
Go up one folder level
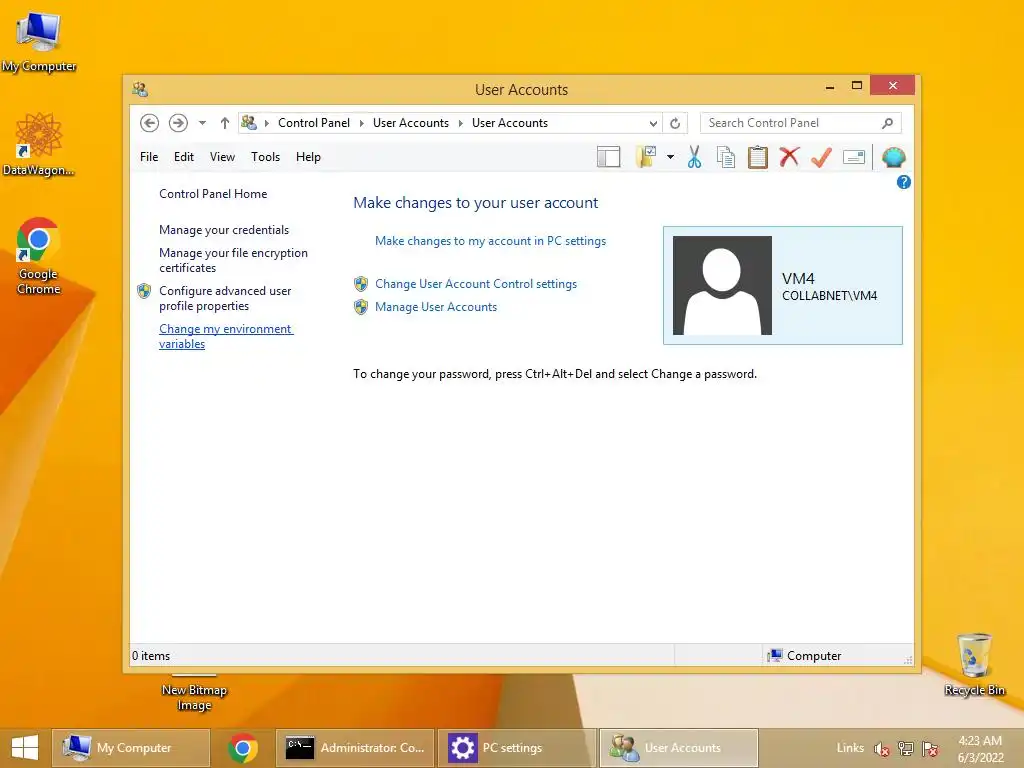(225, 123)
